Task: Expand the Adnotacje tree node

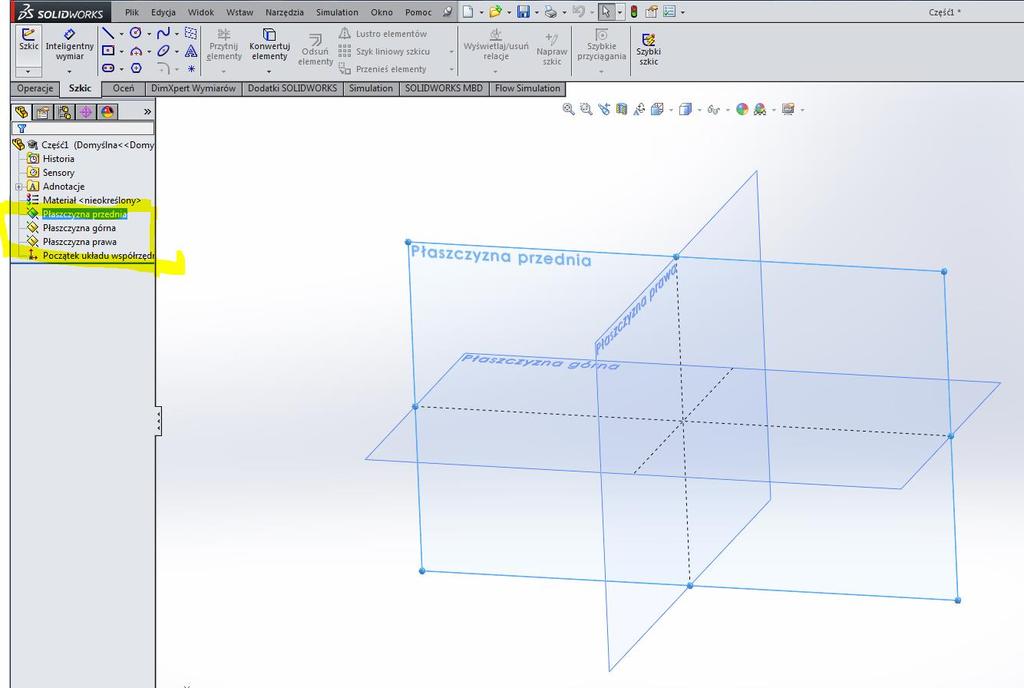Action: pyautogui.click(x=18, y=187)
